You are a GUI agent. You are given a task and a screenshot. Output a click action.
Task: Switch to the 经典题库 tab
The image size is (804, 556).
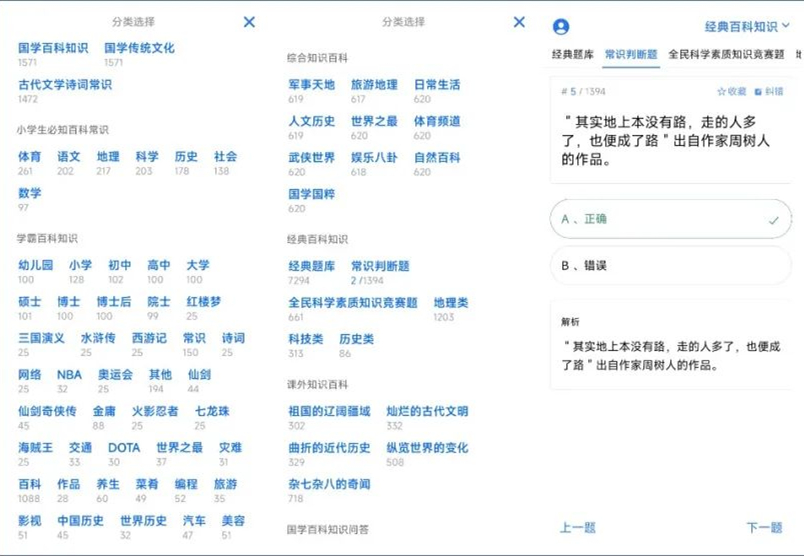573,54
